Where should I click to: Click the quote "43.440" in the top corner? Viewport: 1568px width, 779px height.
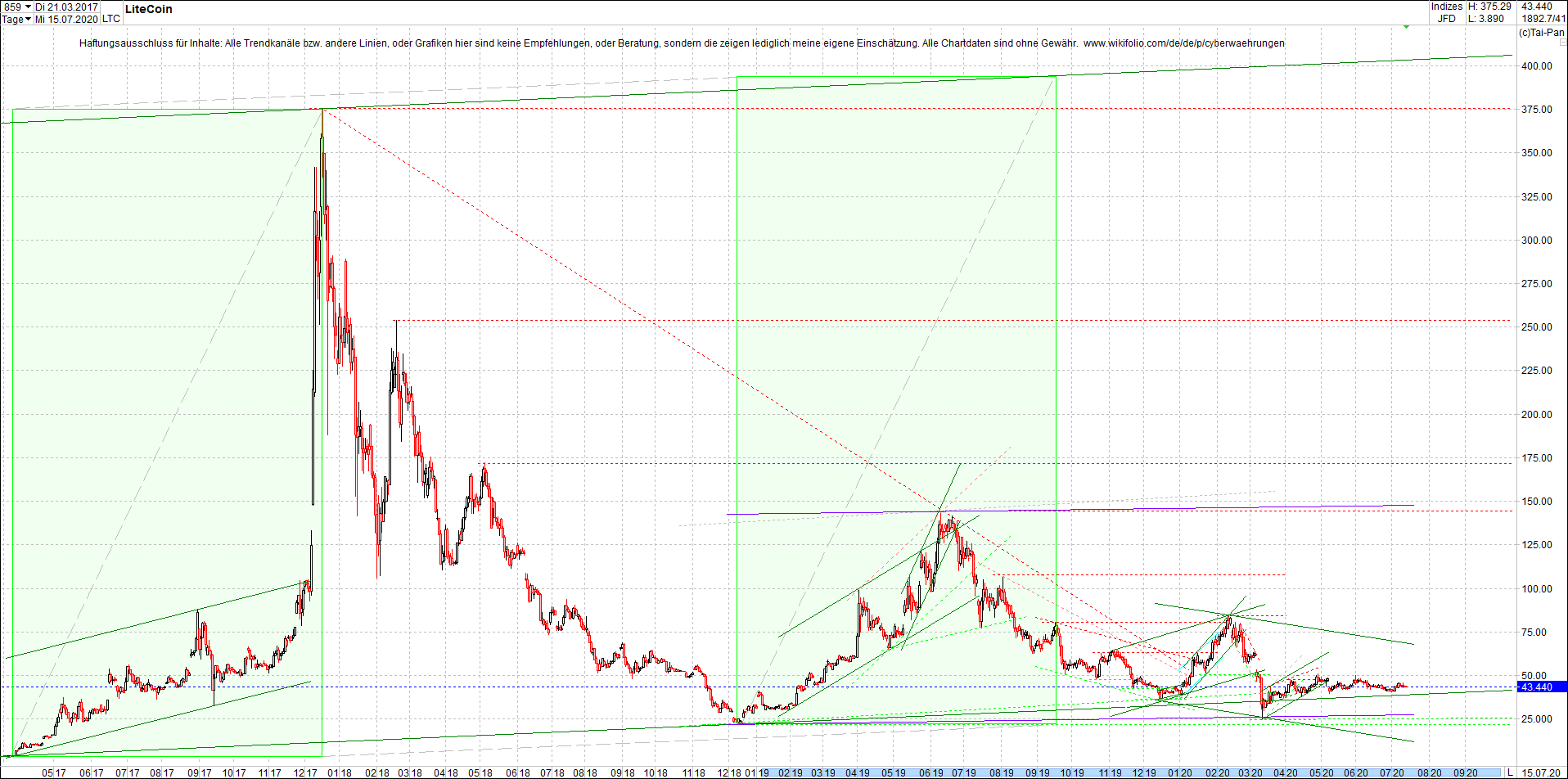[1539, 7]
